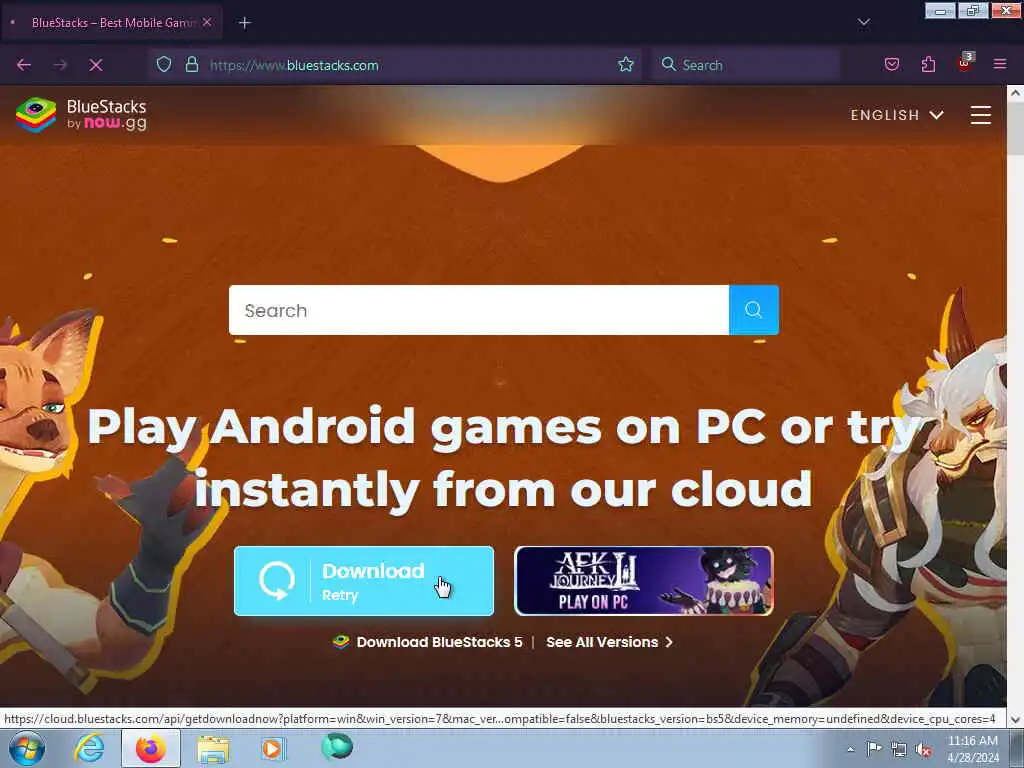Click the vertical scrollbar thumb
Viewport: 1024px width, 768px height.
1016,129
